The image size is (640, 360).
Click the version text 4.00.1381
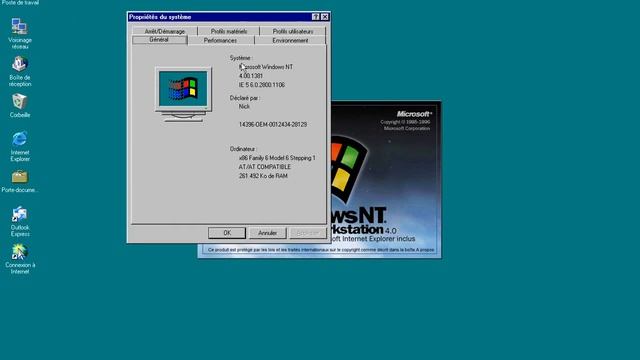(x=251, y=76)
